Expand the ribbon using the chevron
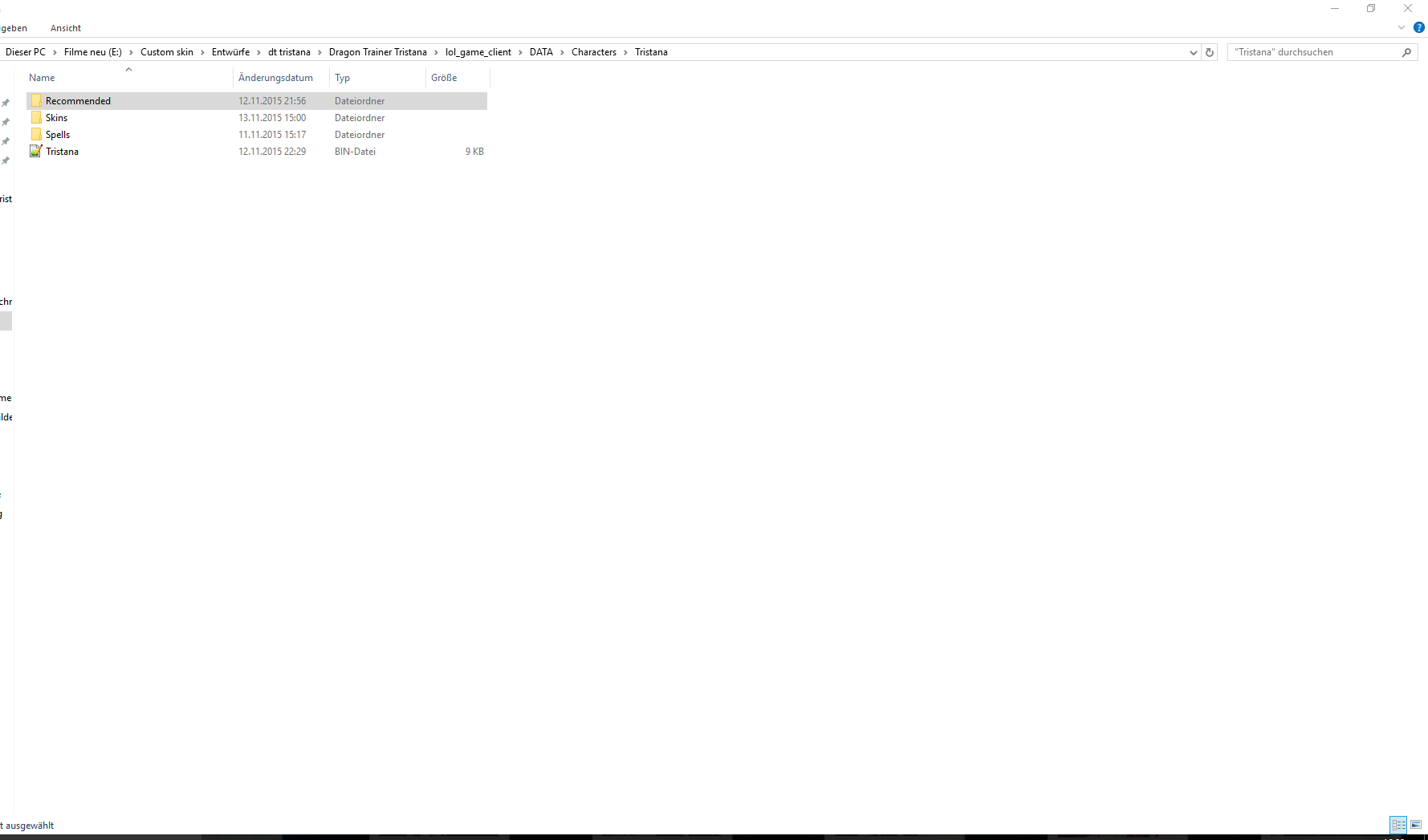The image size is (1428, 840). (1402, 27)
